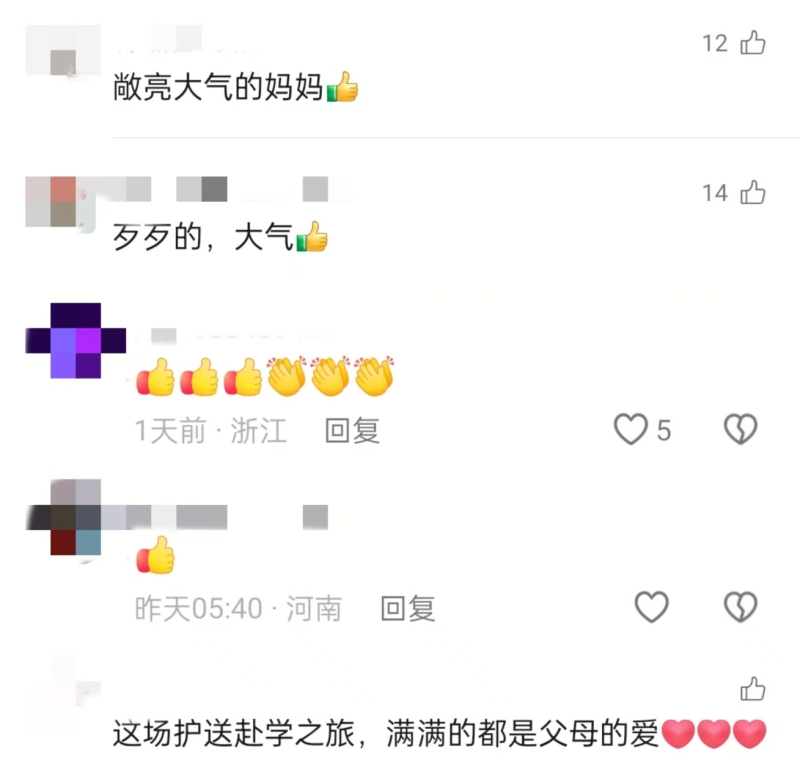The height and width of the screenshot is (782, 800).
Task: Tap the single thumbs-up emoji comment from 河南
Action: coord(156,555)
